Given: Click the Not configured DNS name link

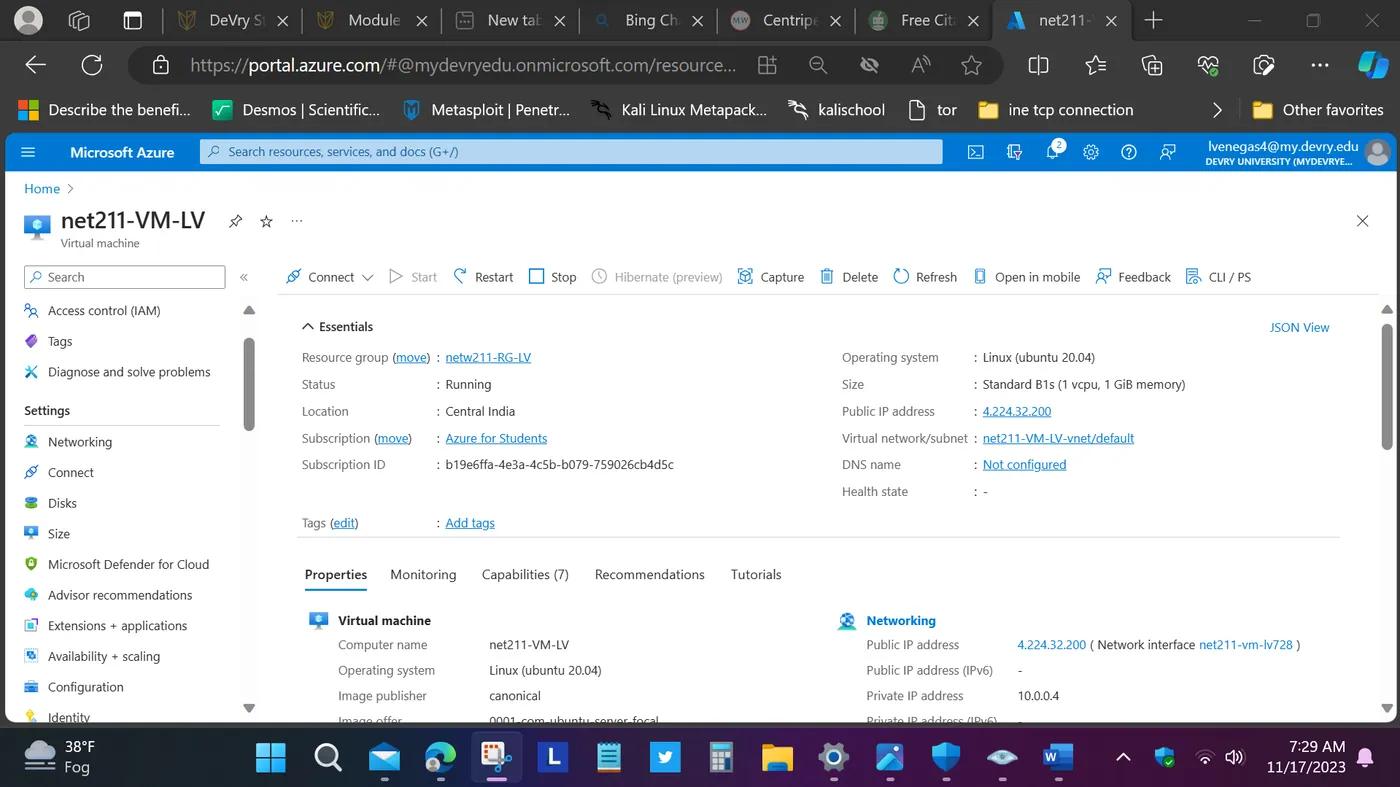Looking at the screenshot, I should (x=1024, y=465).
